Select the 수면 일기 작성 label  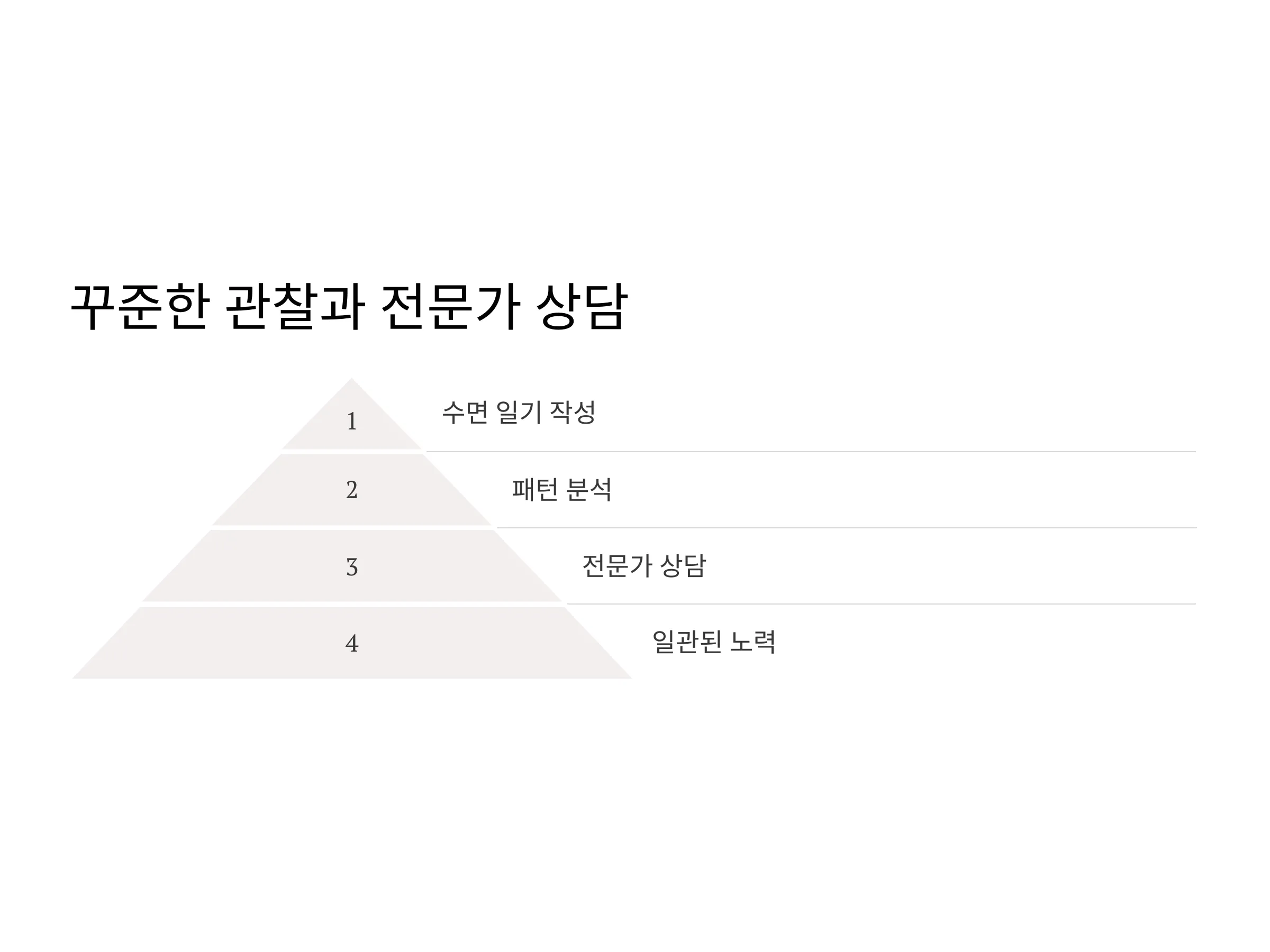[519, 413]
